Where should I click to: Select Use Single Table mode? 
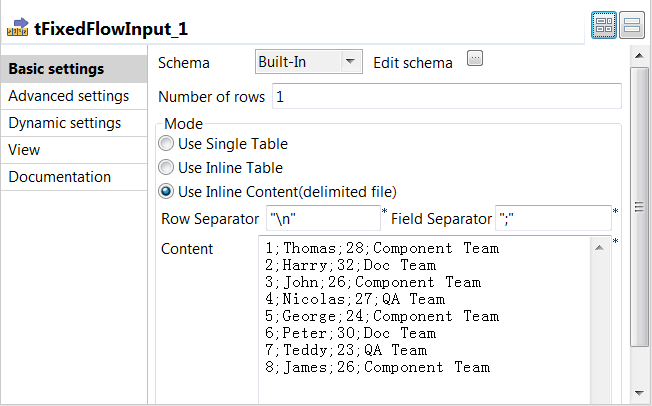pyautogui.click(x=166, y=144)
